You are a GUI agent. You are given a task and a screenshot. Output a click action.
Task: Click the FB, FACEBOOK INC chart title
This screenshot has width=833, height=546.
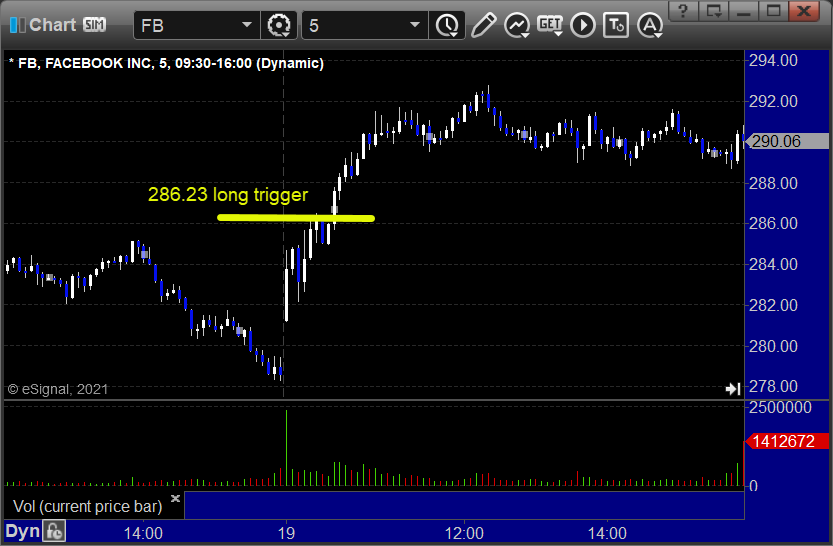pos(166,63)
